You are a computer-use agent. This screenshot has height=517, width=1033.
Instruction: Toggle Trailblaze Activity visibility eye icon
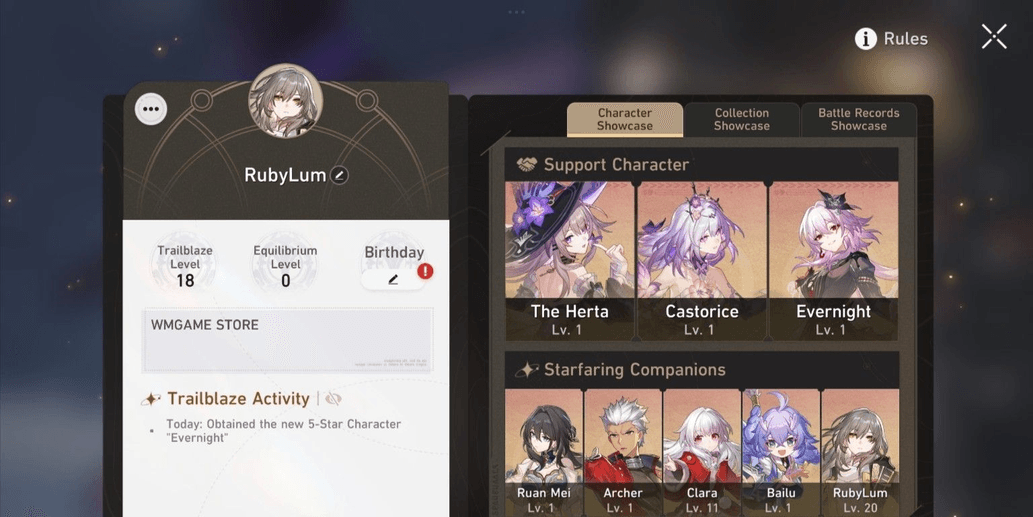[333, 398]
